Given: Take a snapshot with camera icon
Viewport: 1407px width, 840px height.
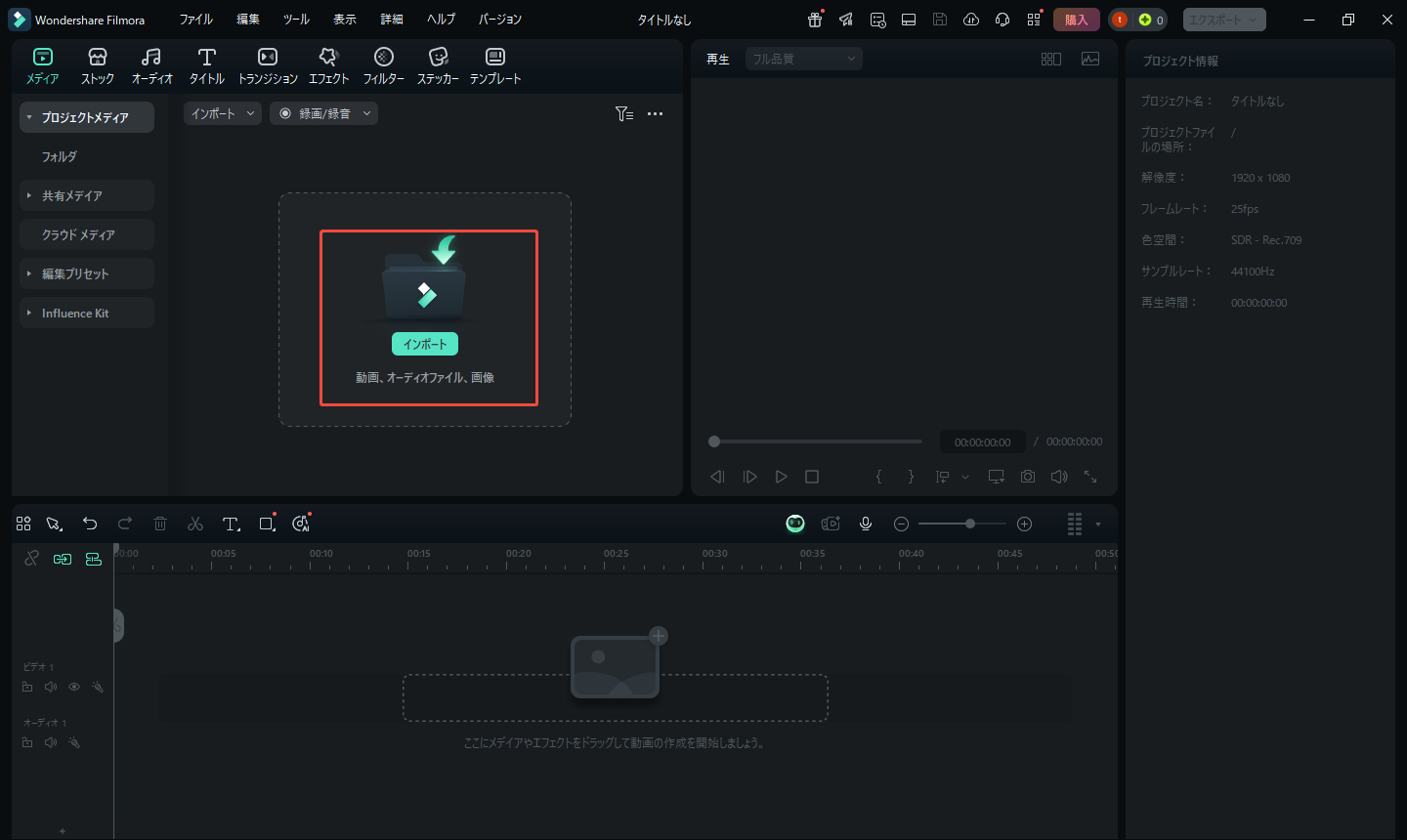Looking at the screenshot, I should click(x=1028, y=477).
